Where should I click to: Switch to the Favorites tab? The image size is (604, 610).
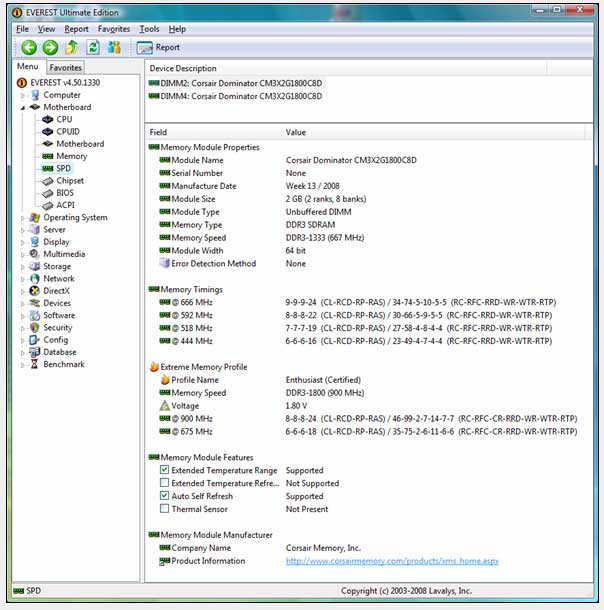(66, 67)
